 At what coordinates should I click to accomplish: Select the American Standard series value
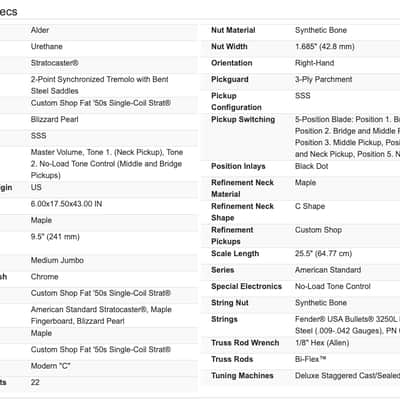328,270
